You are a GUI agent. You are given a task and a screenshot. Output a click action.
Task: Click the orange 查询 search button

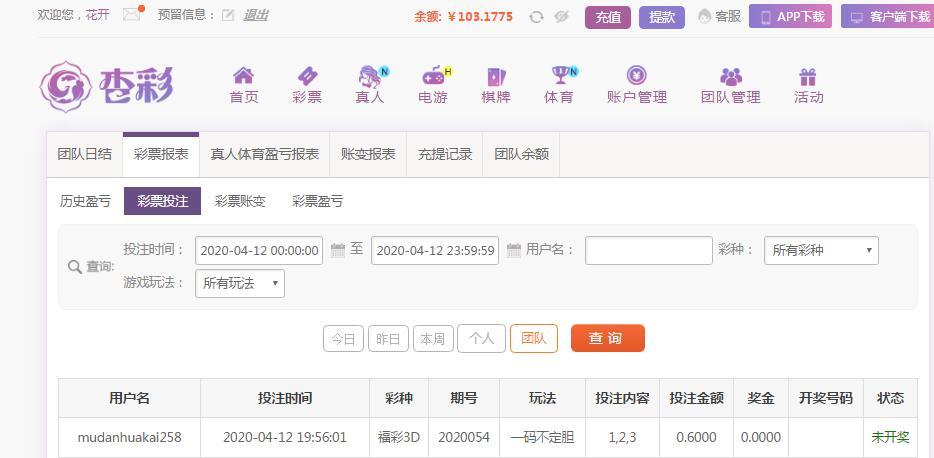[608, 338]
